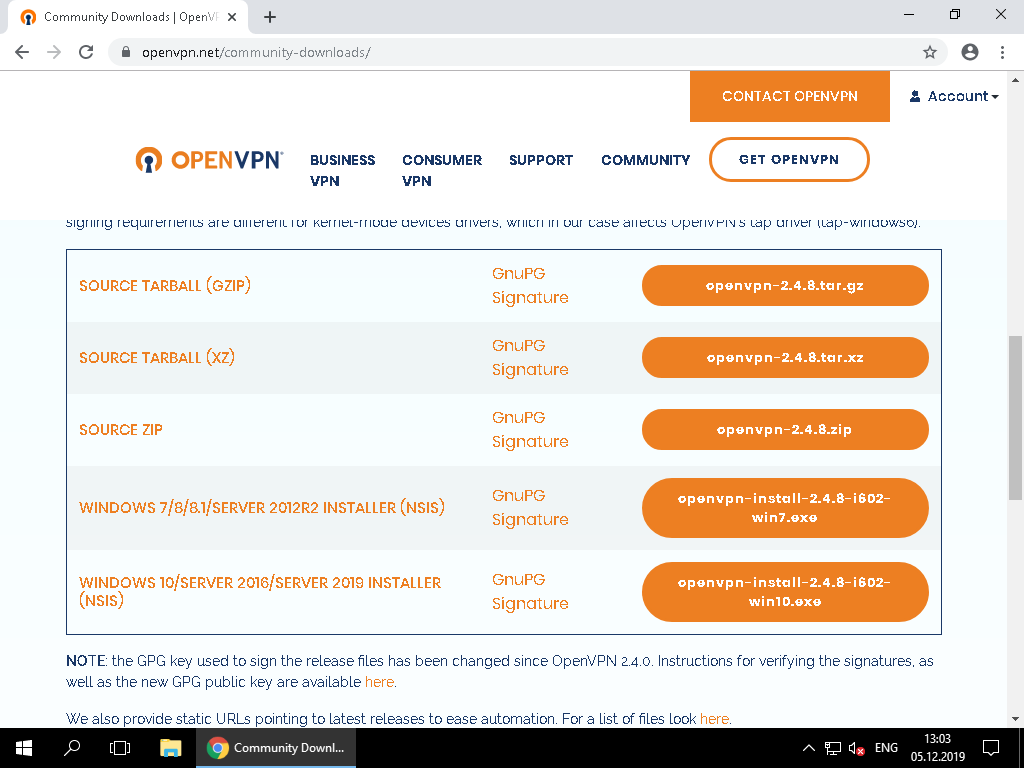Follow the 'here' link for GPG key instructions
The height and width of the screenshot is (768, 1024).
(x=379, y=682)
